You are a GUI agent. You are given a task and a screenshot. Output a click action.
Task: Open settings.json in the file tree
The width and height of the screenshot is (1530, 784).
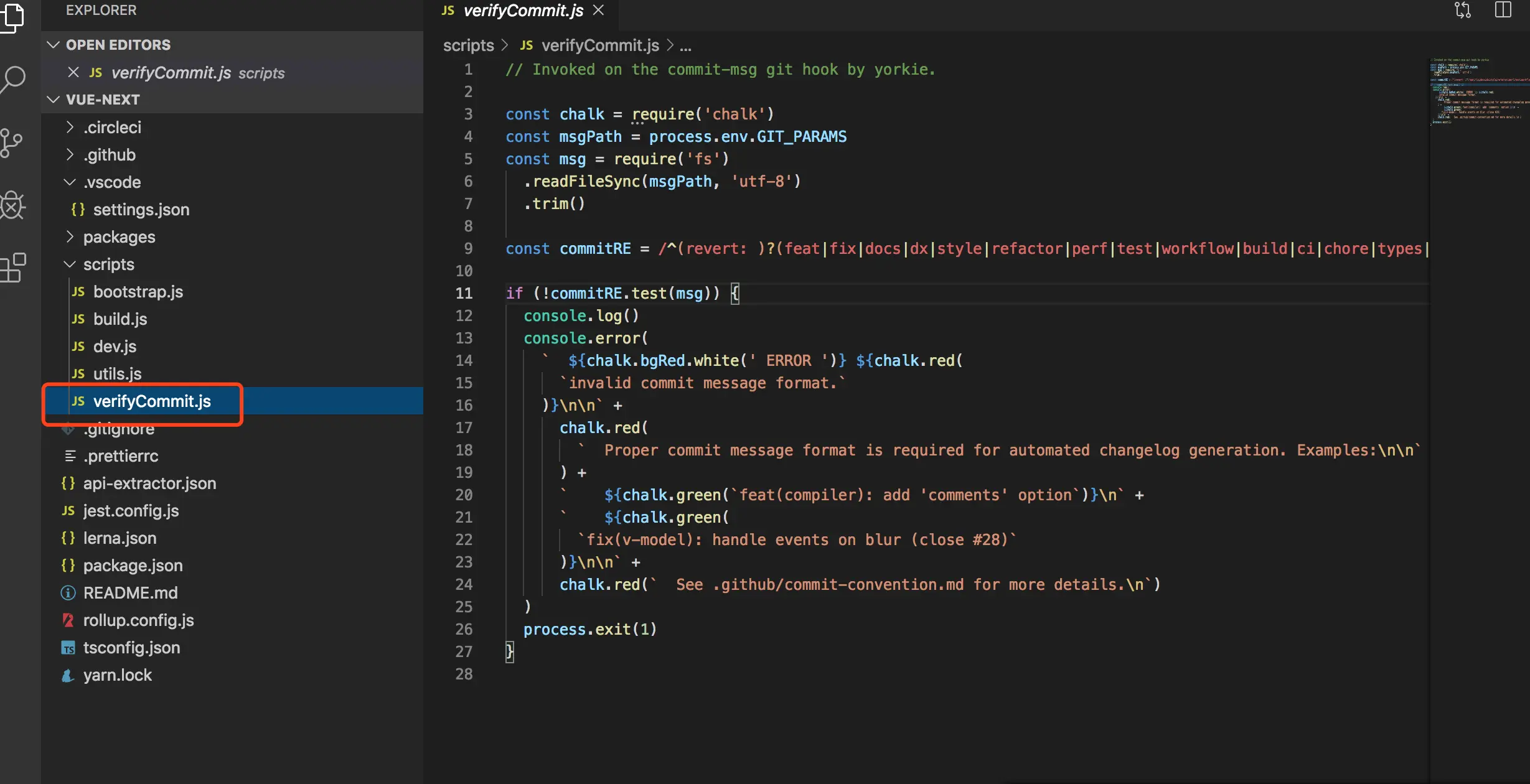point(141,210)
